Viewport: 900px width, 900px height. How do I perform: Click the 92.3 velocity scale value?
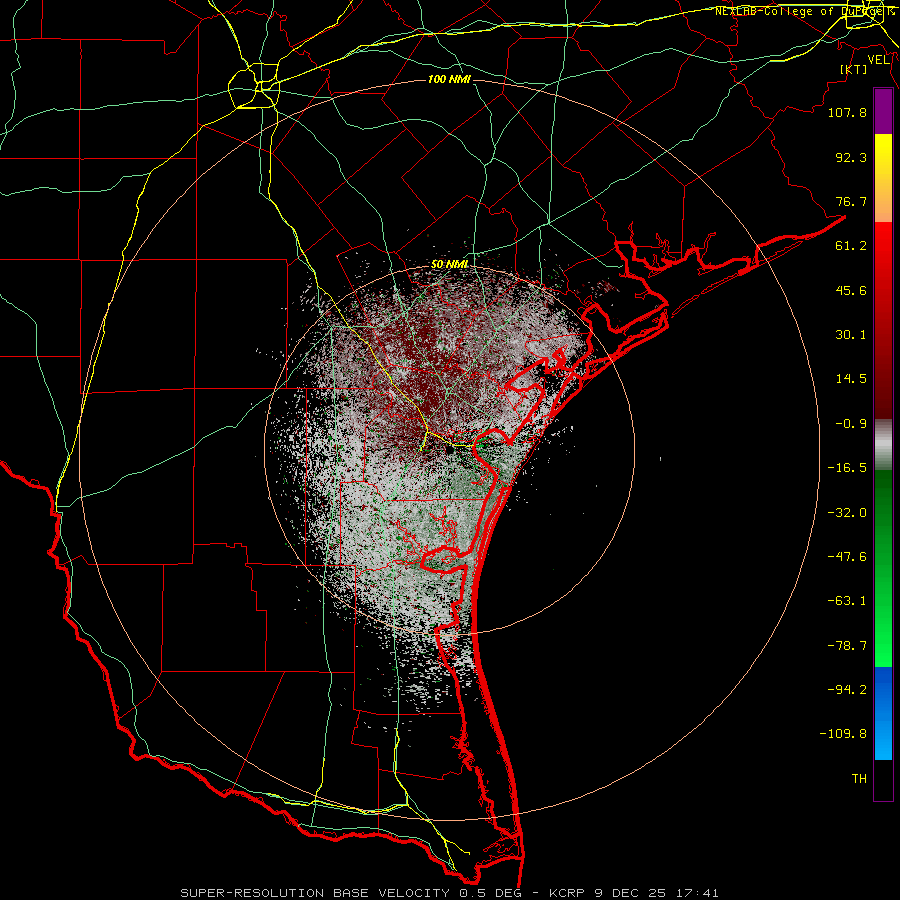pyautogui.click(x=851, y=157)
